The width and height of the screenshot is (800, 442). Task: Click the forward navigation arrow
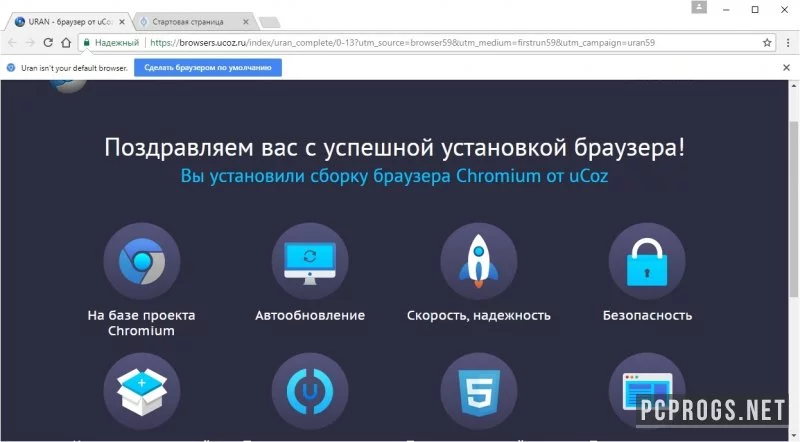coord(30,43)
